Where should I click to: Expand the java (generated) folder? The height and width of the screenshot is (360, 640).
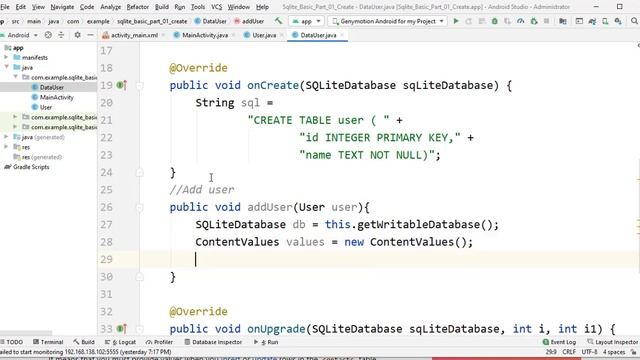coord(6,137)
